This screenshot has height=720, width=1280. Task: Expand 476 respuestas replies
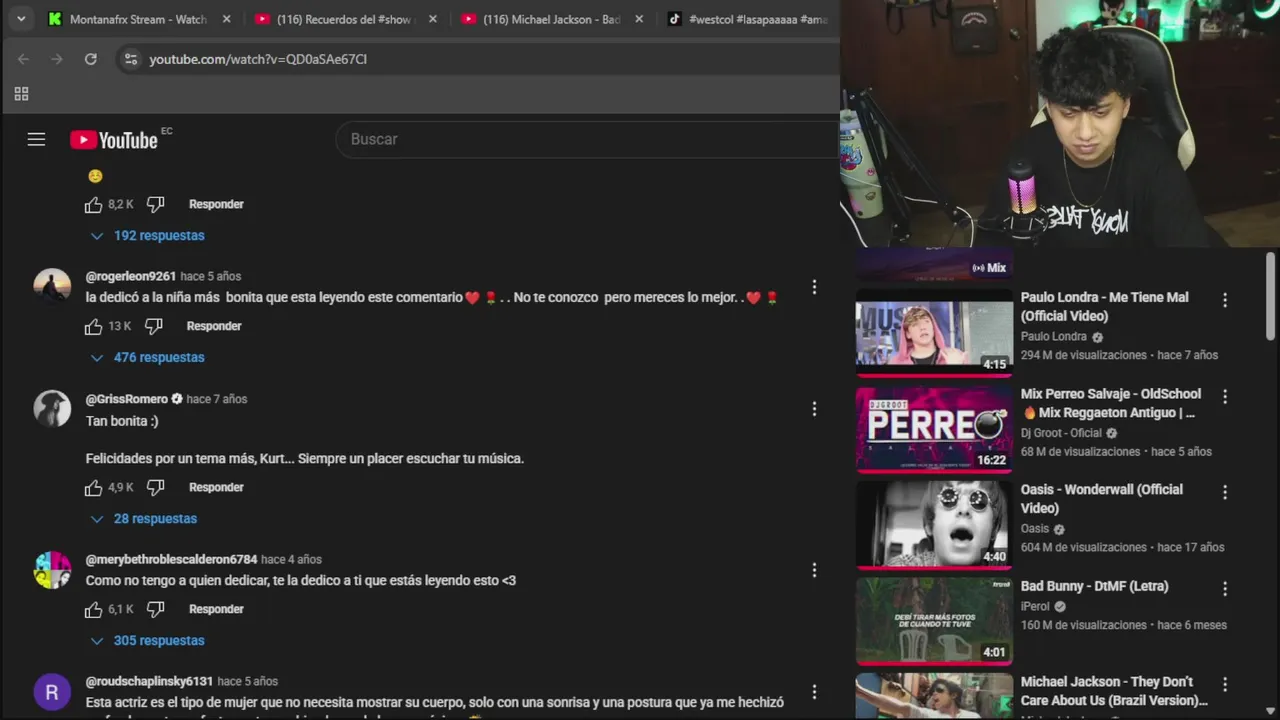pos(147,358)
